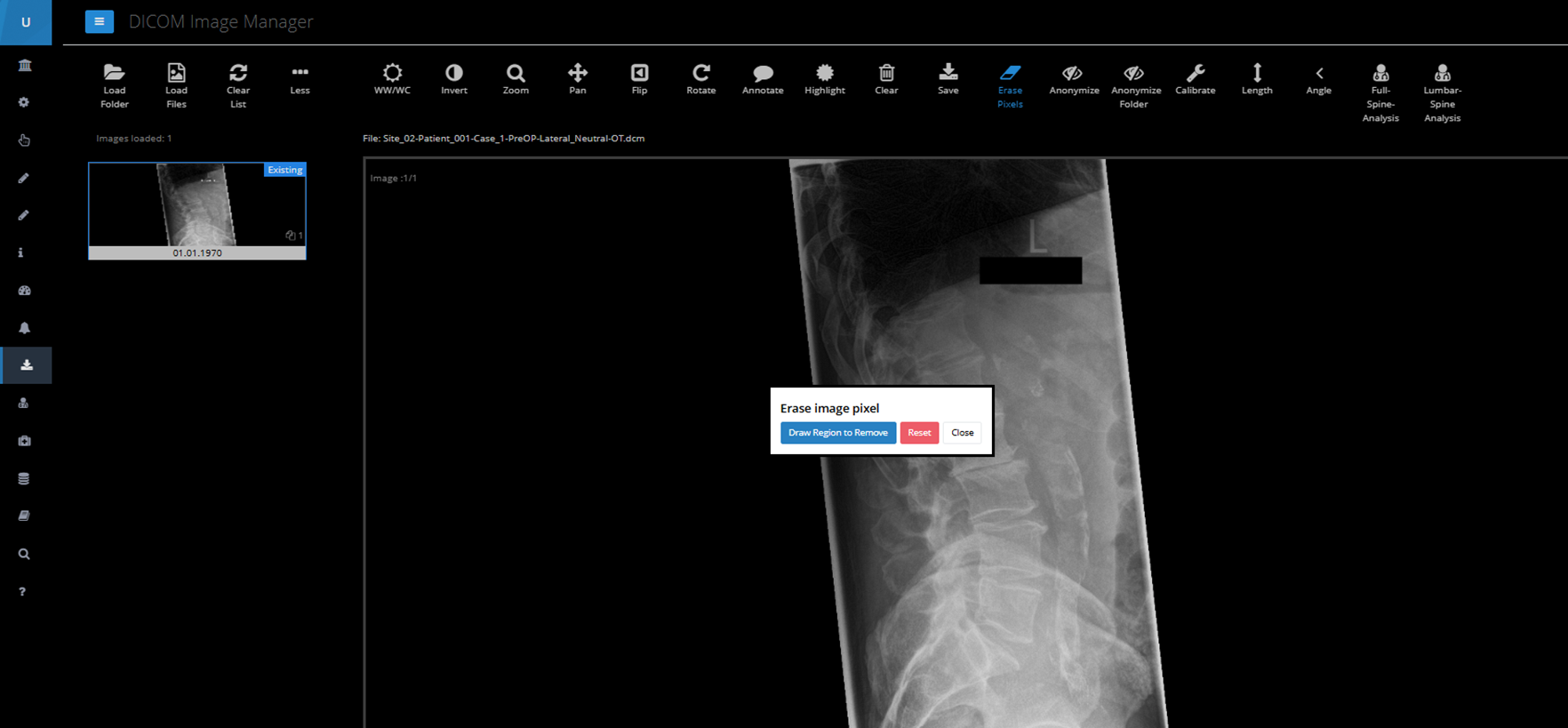The width and height of the screenshot is (1568, 728).
Task: Click the Anonymize icon
Action: coord(1074,73)
